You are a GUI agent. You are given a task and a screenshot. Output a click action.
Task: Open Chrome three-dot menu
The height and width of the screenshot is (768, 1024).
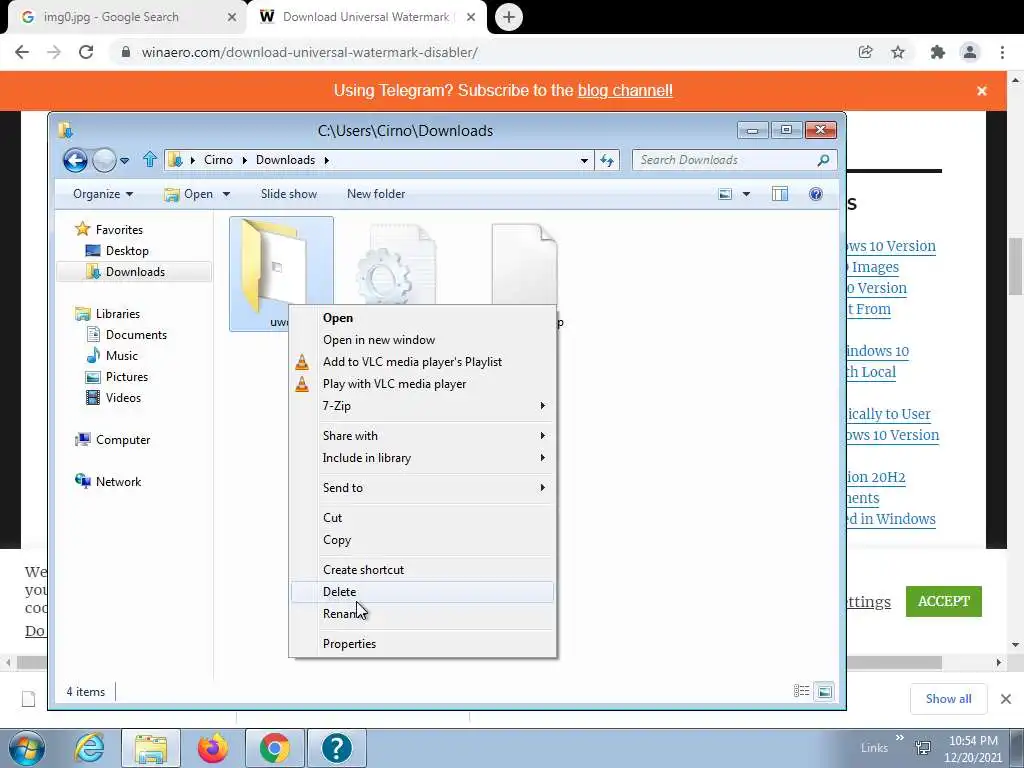pyautogui.click(x=1002, y=52)
